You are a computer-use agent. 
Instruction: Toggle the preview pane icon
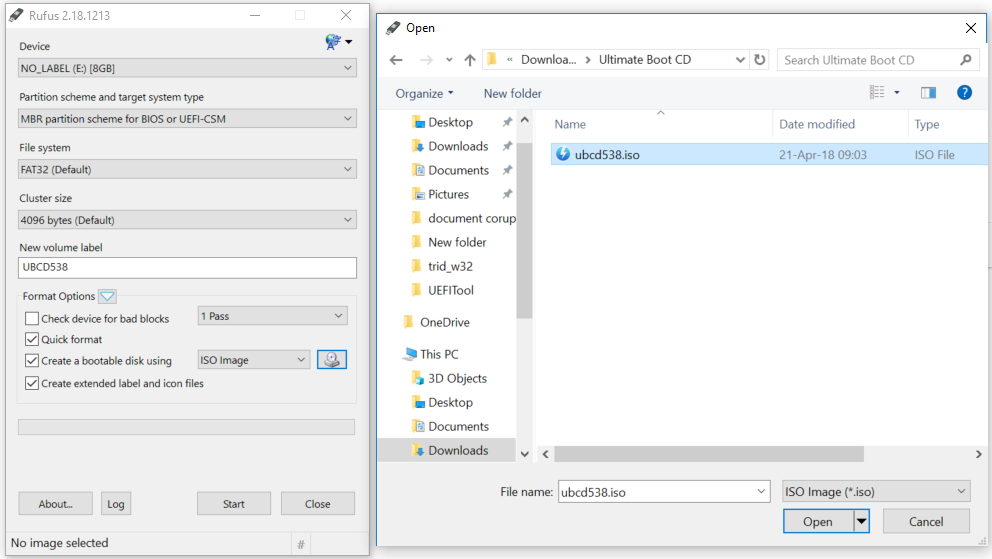point(928,93)
